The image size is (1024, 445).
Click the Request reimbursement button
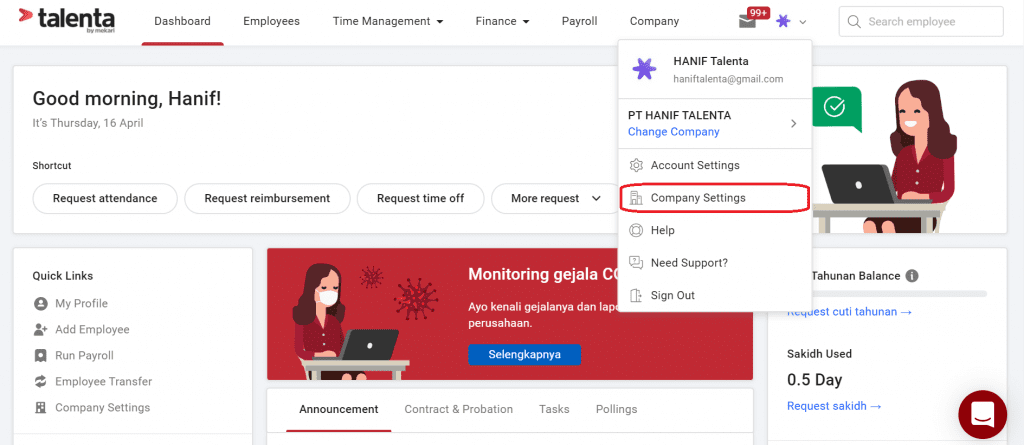point(267,198)
